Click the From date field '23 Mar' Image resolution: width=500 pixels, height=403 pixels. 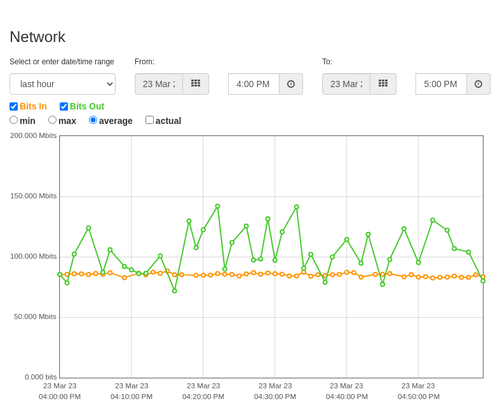click(159, 84)
